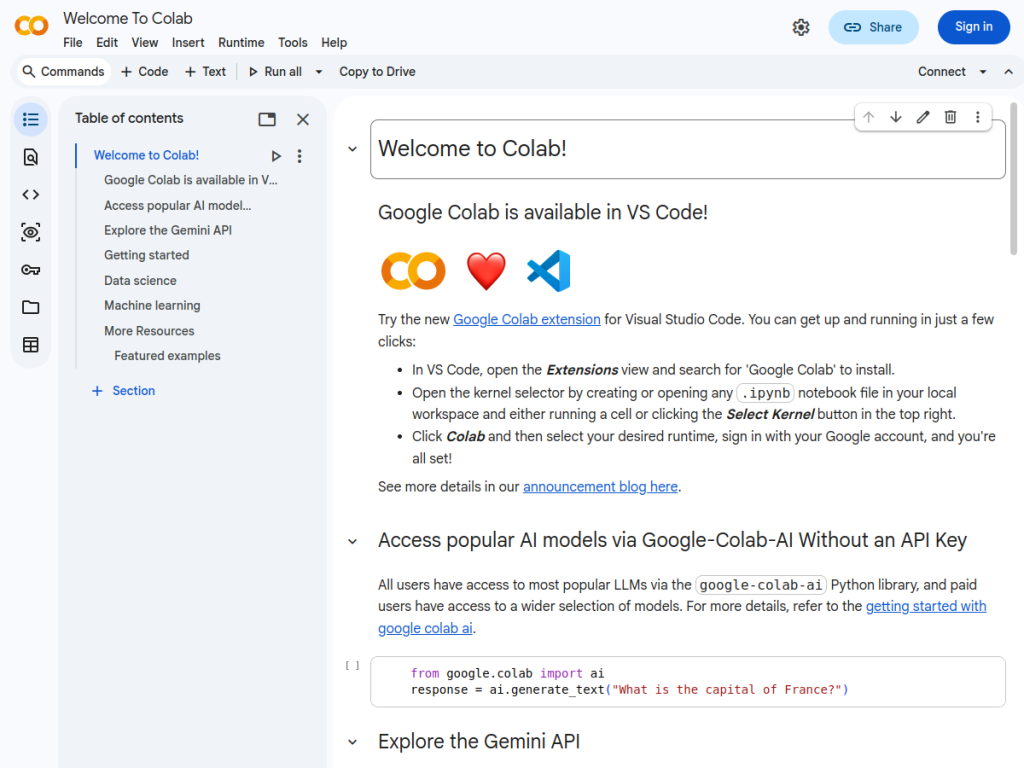Go to Machine learning entry
This screenshot has width=1024, height=768.
click(152, 306)
